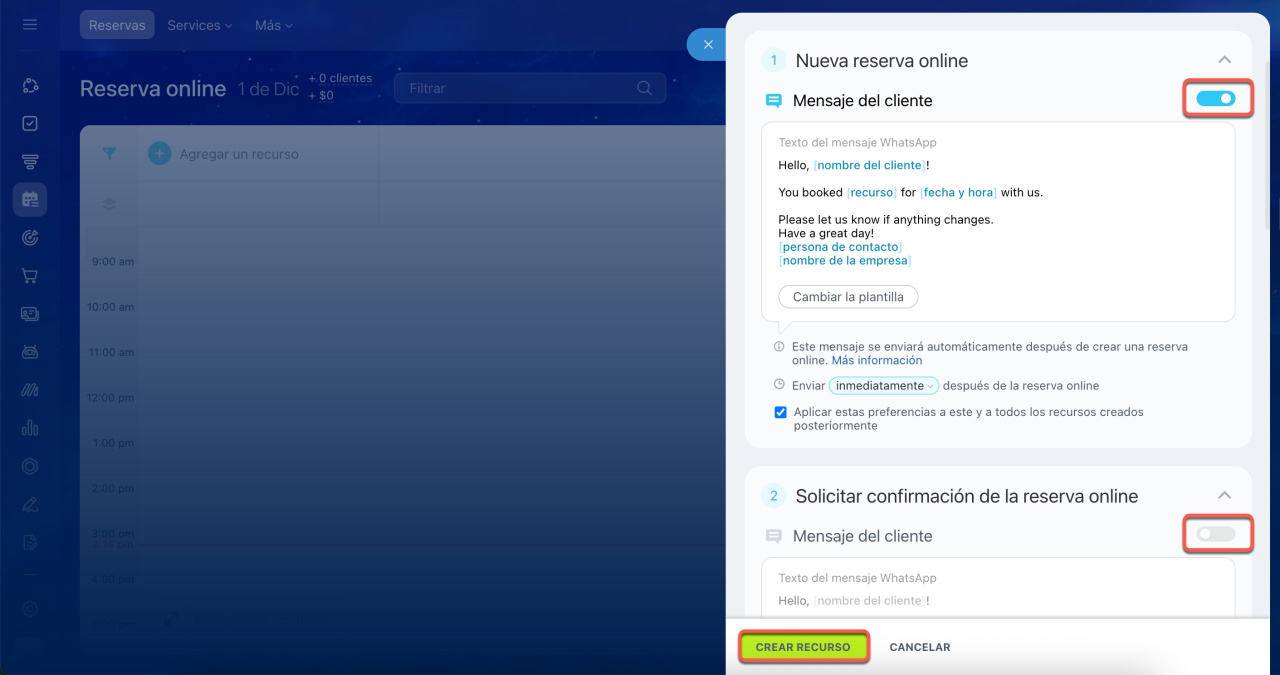Disable Mensaje del cliente for Nueva reserva online
Viewport: 1280px width, 675px height.
click(1216, 99)
